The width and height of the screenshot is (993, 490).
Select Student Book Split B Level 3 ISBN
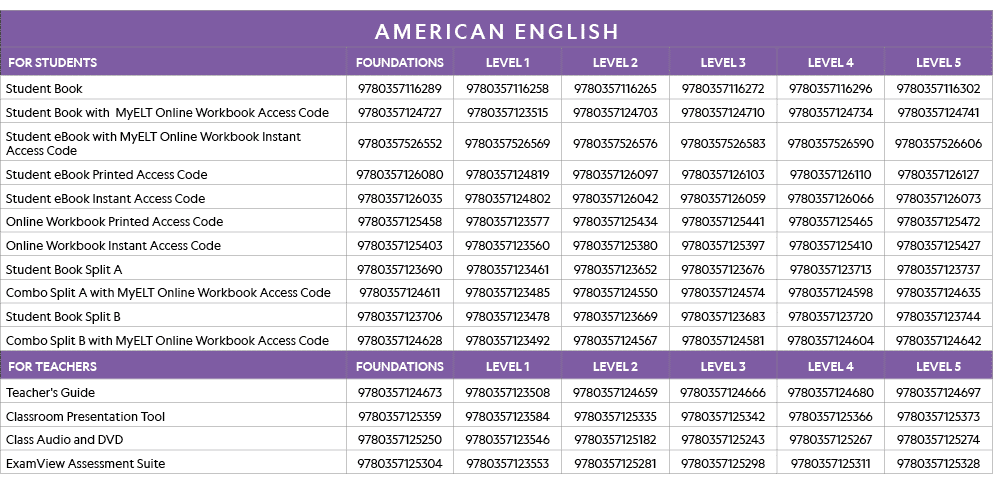[722, 317]
